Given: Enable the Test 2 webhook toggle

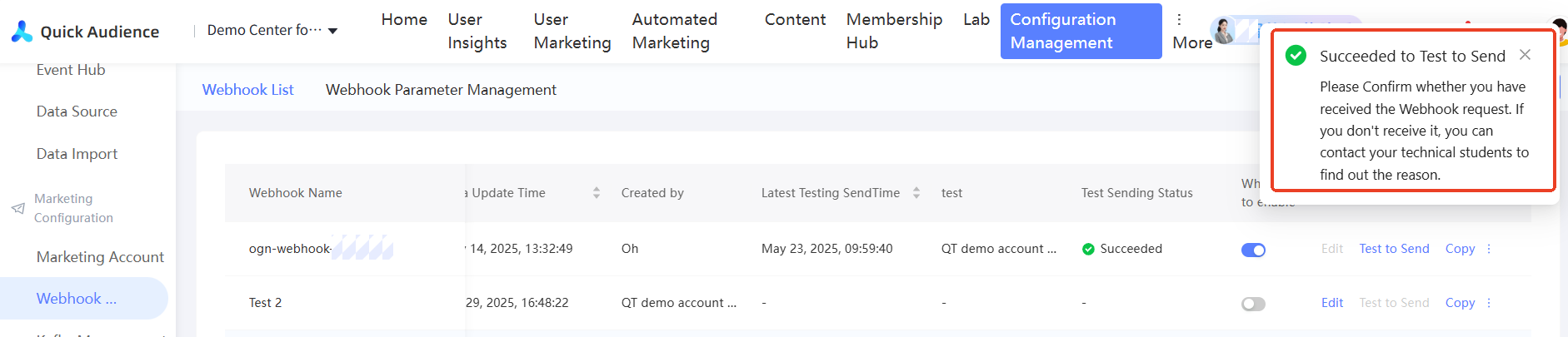Looking at the screenshot, I should coord(1253,304).
